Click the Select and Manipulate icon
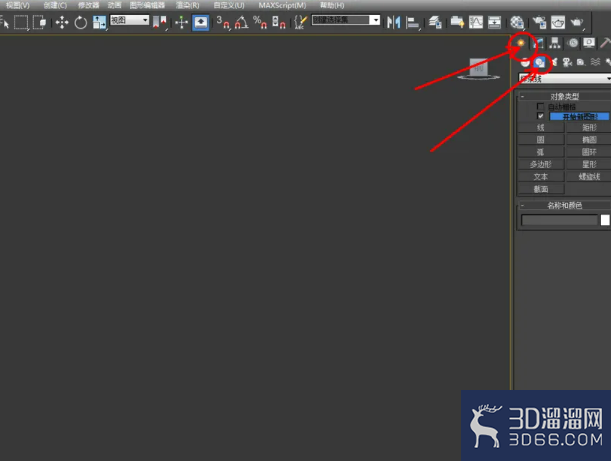Image resolution: width=611 pixels, height=461 pixels. click(181, 22)
